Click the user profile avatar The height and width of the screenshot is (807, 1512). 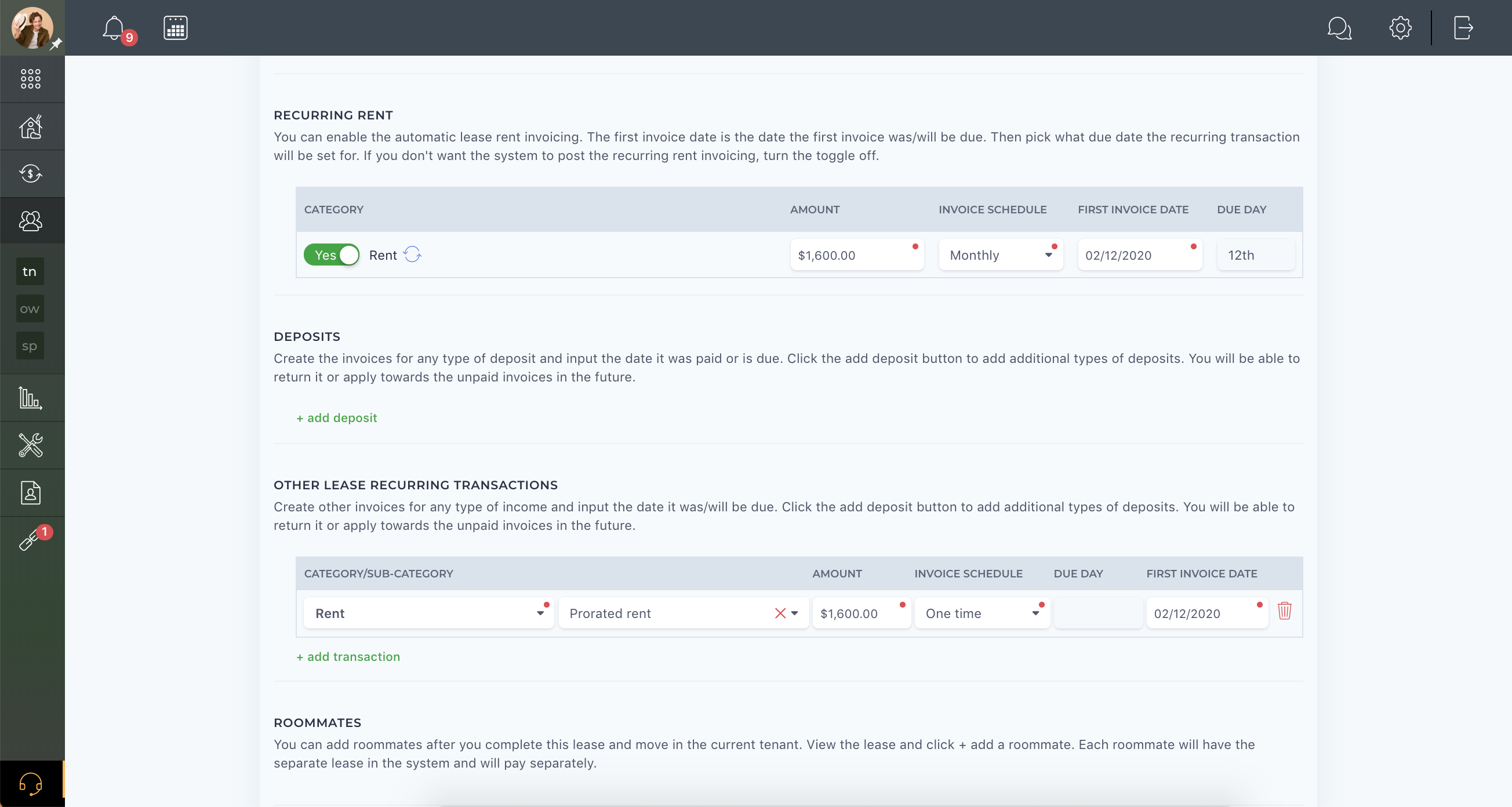click(x=32, y=28)
